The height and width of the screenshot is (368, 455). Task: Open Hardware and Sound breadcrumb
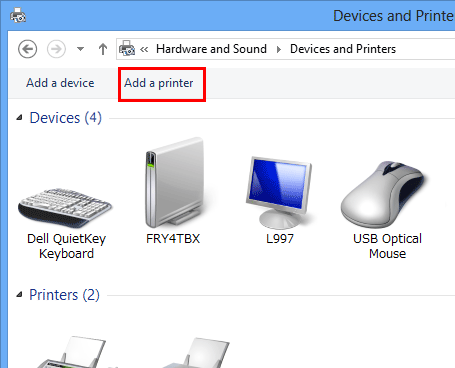(211, 49)
